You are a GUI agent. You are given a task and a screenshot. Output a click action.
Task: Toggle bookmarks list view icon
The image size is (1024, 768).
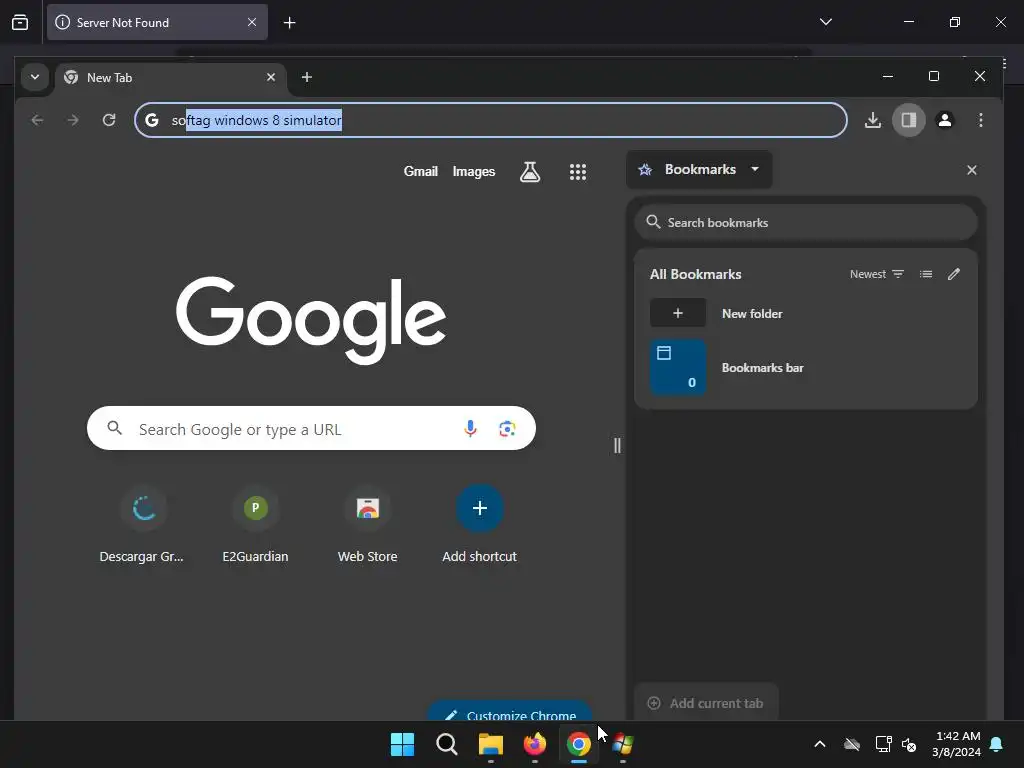coord(925,274)
